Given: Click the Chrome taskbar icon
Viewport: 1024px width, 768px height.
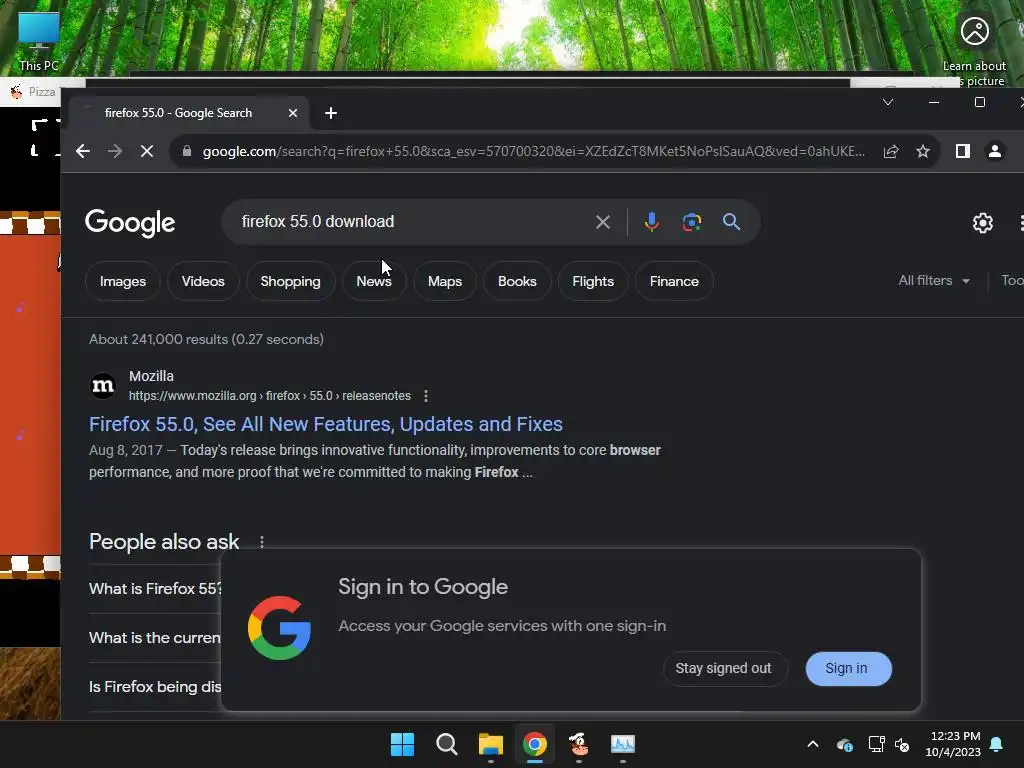Looking at the screenshot, I should point(535,744).
